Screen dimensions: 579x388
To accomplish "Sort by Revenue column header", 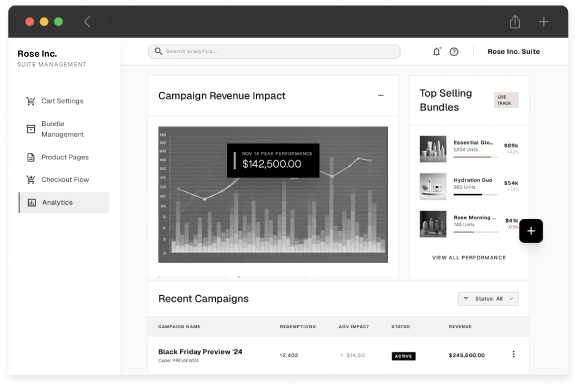I will pos(460,326).
